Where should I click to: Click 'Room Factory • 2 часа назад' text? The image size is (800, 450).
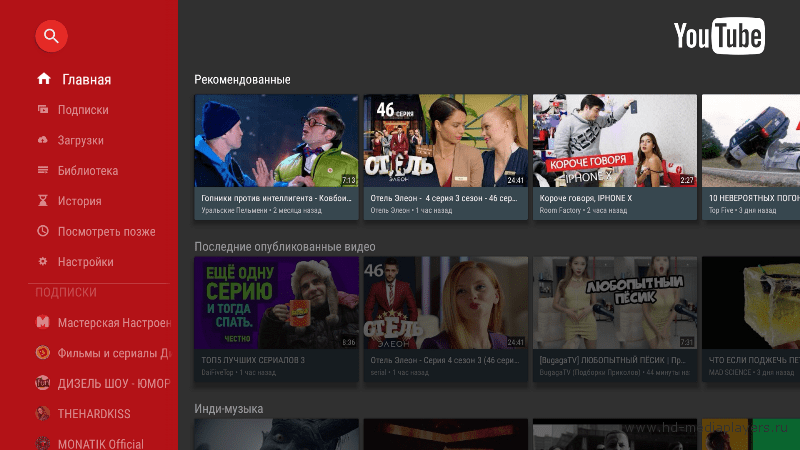(x=583, y=210)
